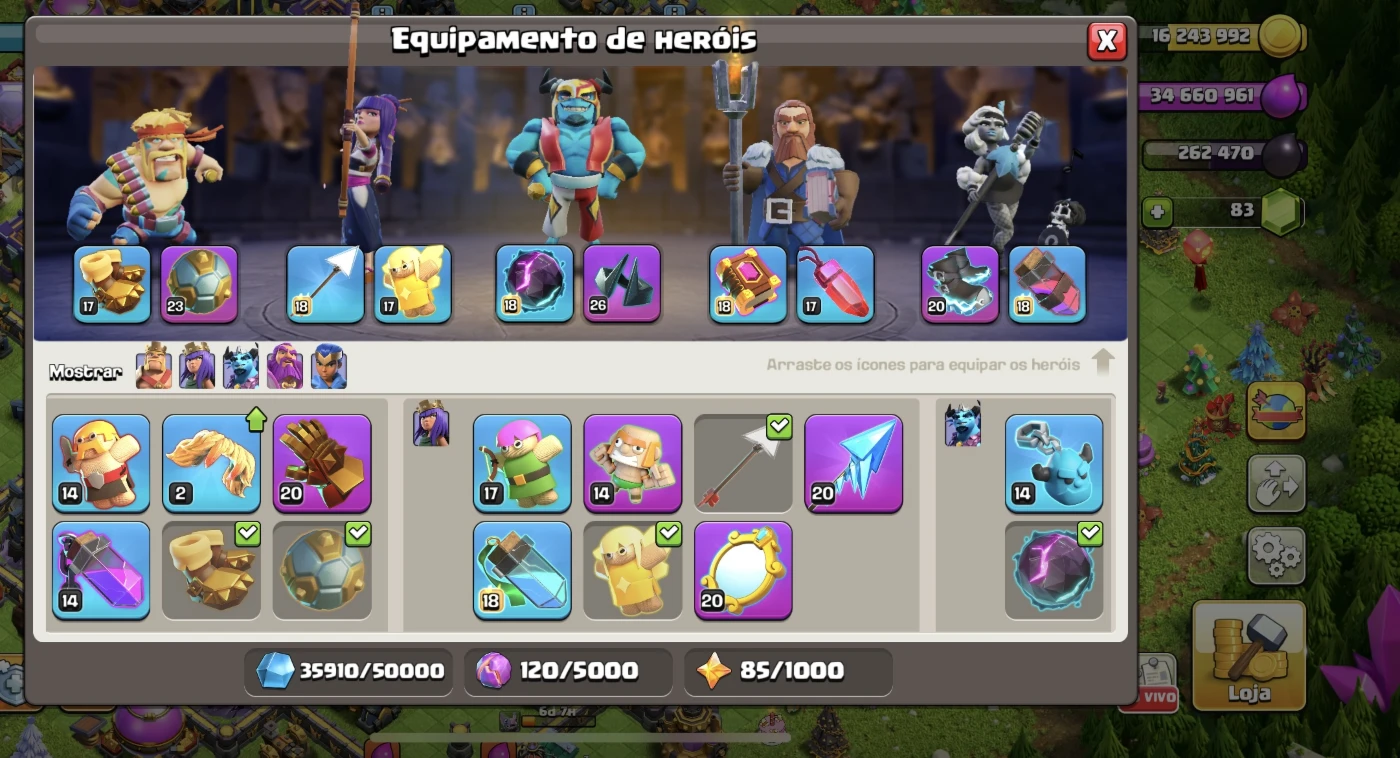Select the Giant Gauntlet equipment level 20

322,464
